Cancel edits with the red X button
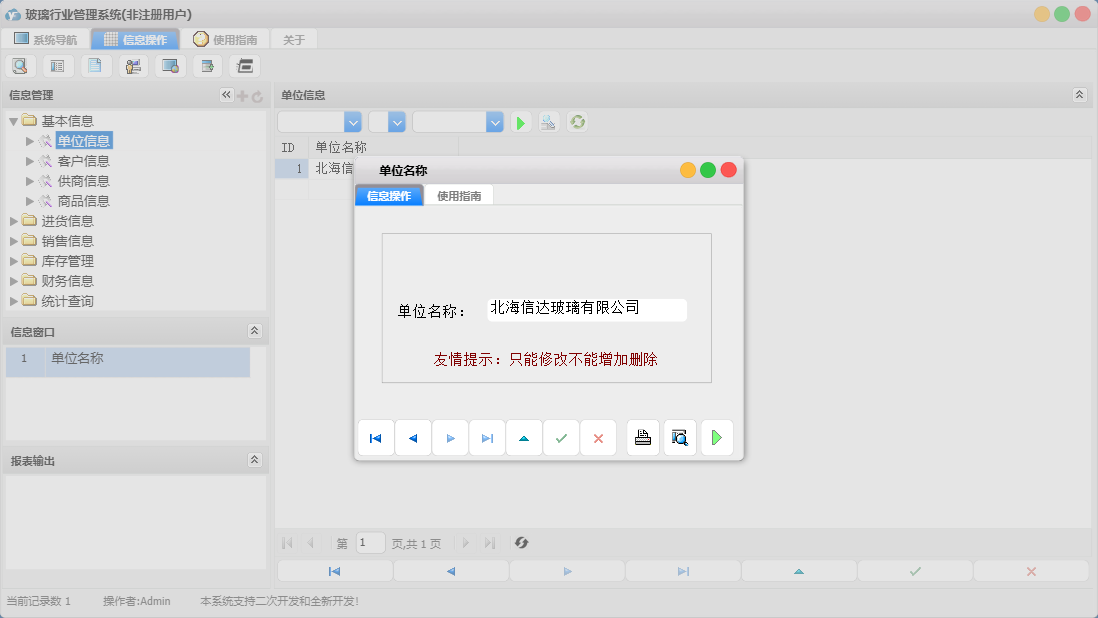The height and width of the screenshot is (618, 1098). pos(598,437)
